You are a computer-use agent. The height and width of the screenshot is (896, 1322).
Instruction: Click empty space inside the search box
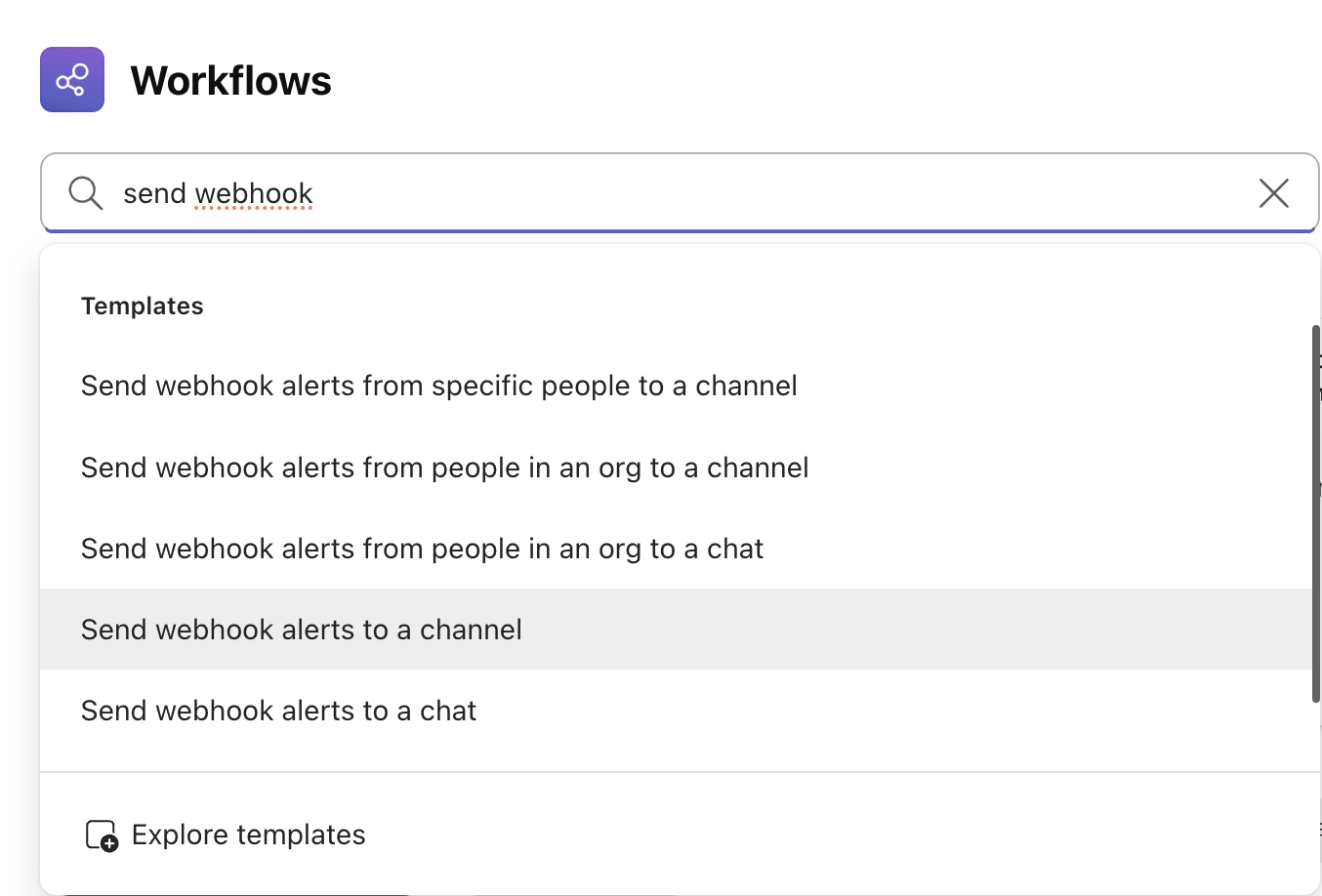[x=781, y=193]
